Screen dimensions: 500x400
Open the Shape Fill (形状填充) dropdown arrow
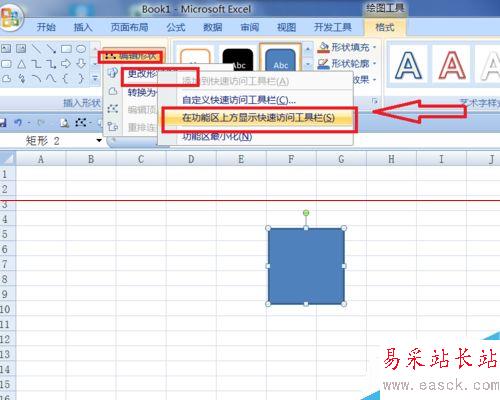(x=374, y=47)
